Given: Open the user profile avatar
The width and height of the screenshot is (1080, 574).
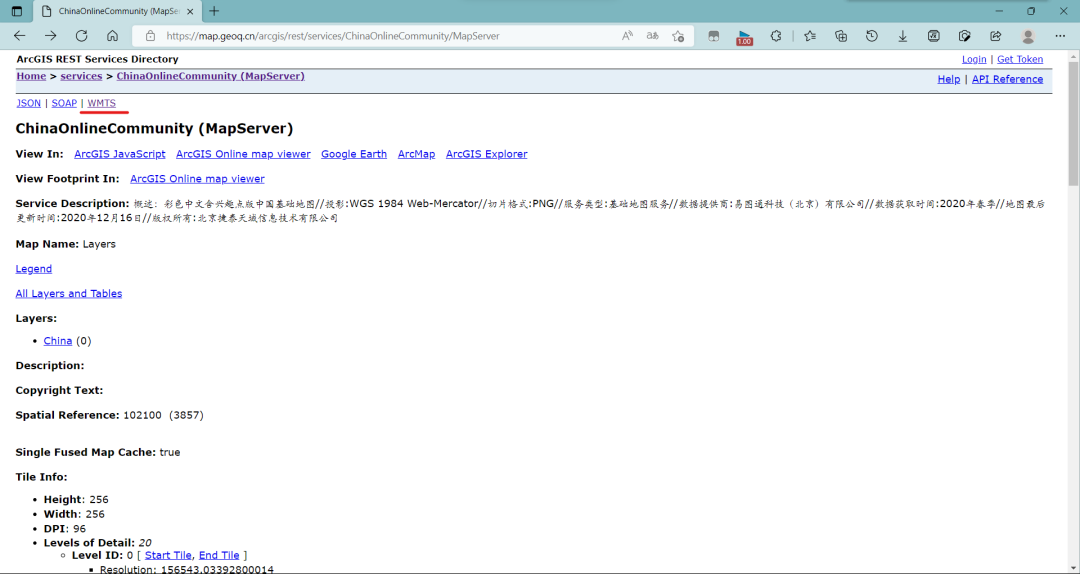Looking at the screenshot, I should (1028, 36).
